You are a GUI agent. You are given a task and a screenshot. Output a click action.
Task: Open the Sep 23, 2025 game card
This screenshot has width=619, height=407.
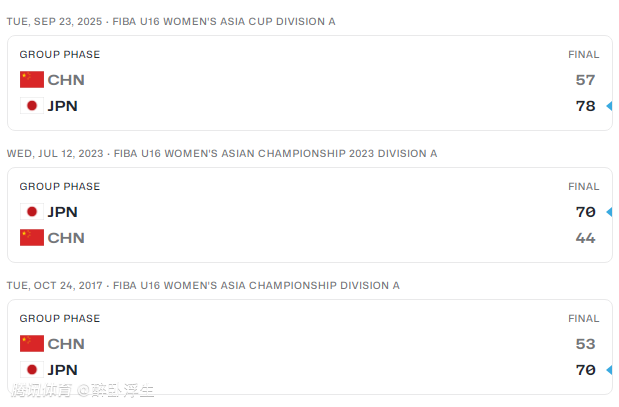(x=310, y=83)
